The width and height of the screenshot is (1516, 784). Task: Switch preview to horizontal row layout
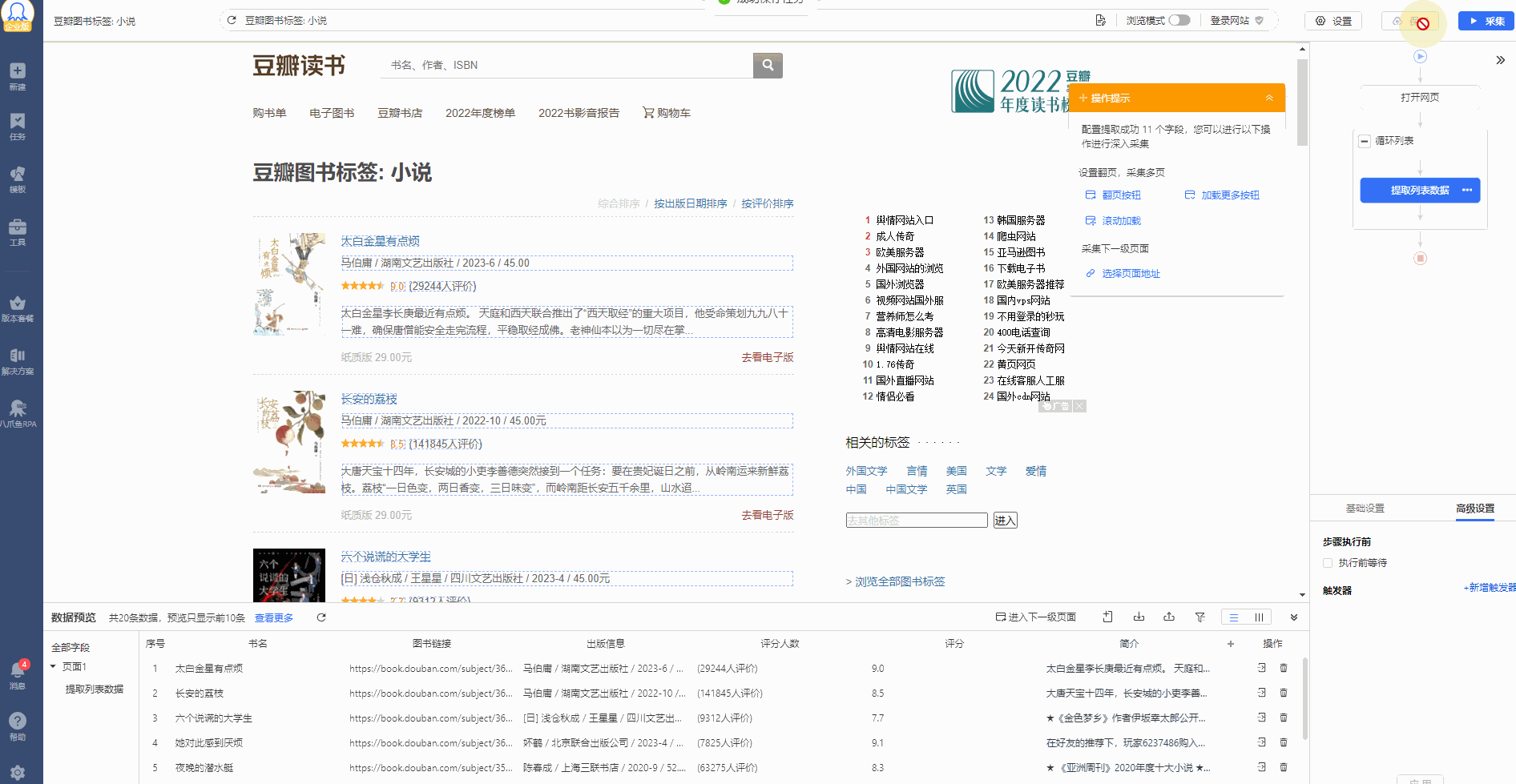point(1234,617)
